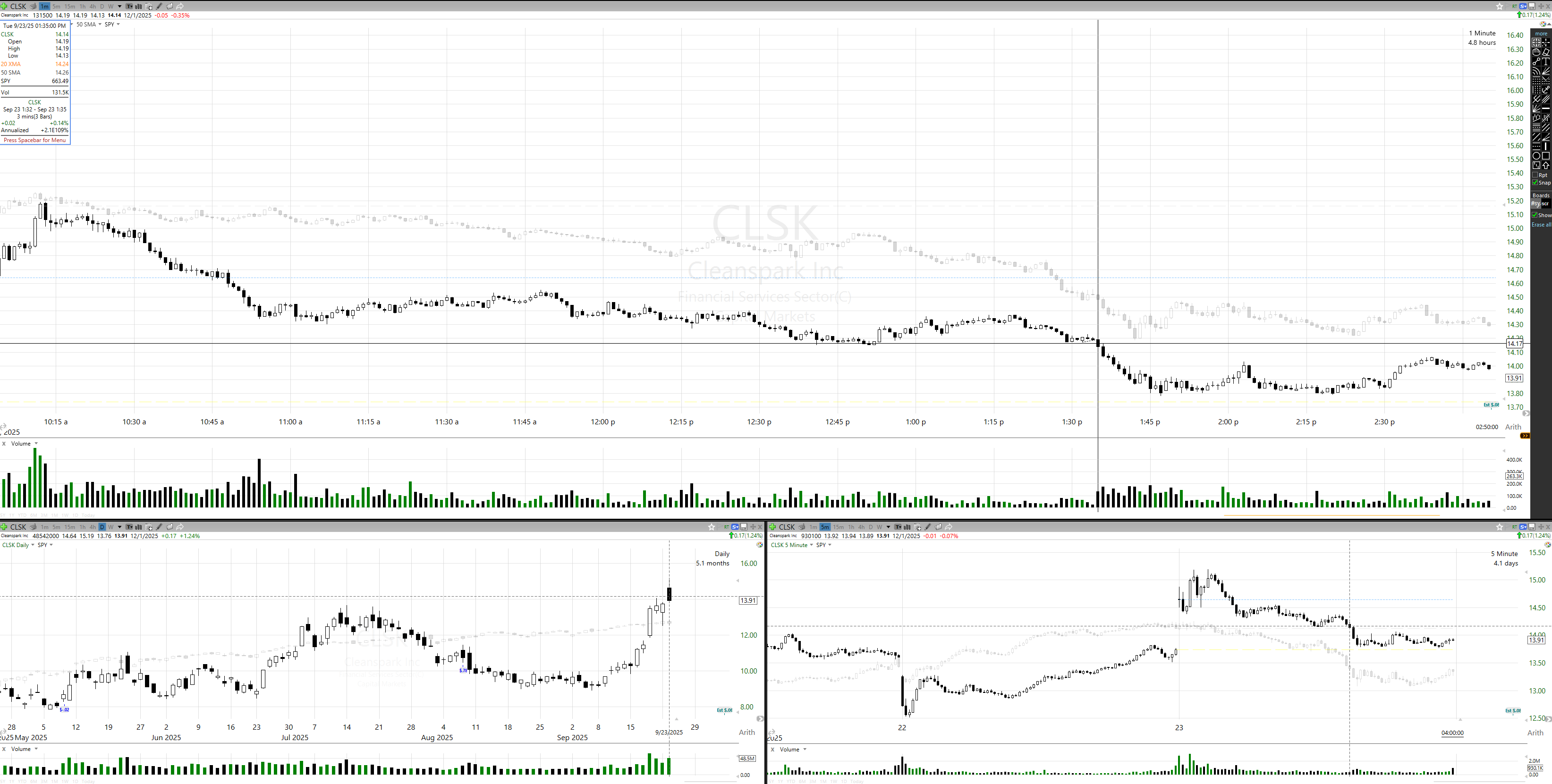Click the anchor drawing tool
Viewport: 1552px width, 784px height.
[1546, 90]
